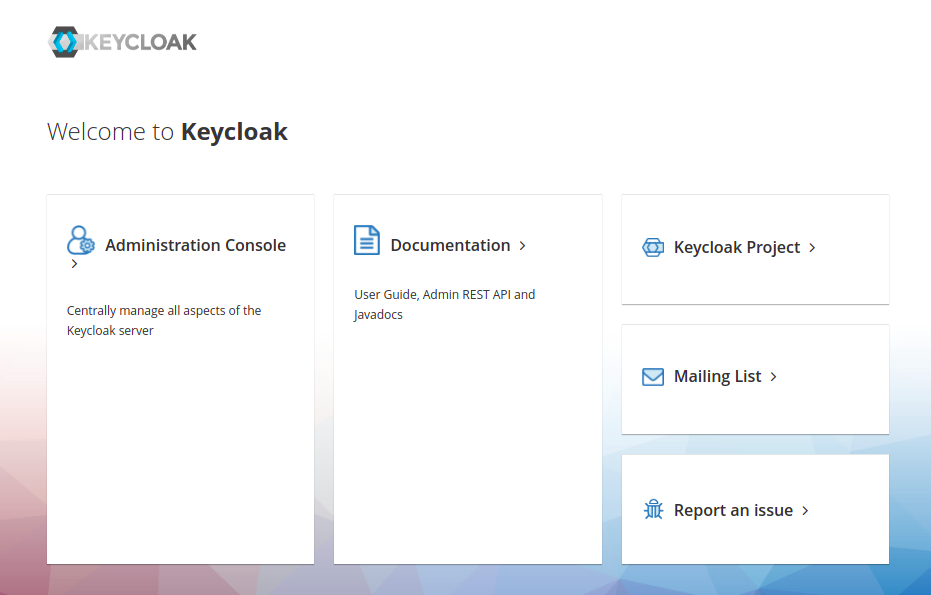Visit the Keycloak Project link

pyautogui.click(x=737, y=247)
